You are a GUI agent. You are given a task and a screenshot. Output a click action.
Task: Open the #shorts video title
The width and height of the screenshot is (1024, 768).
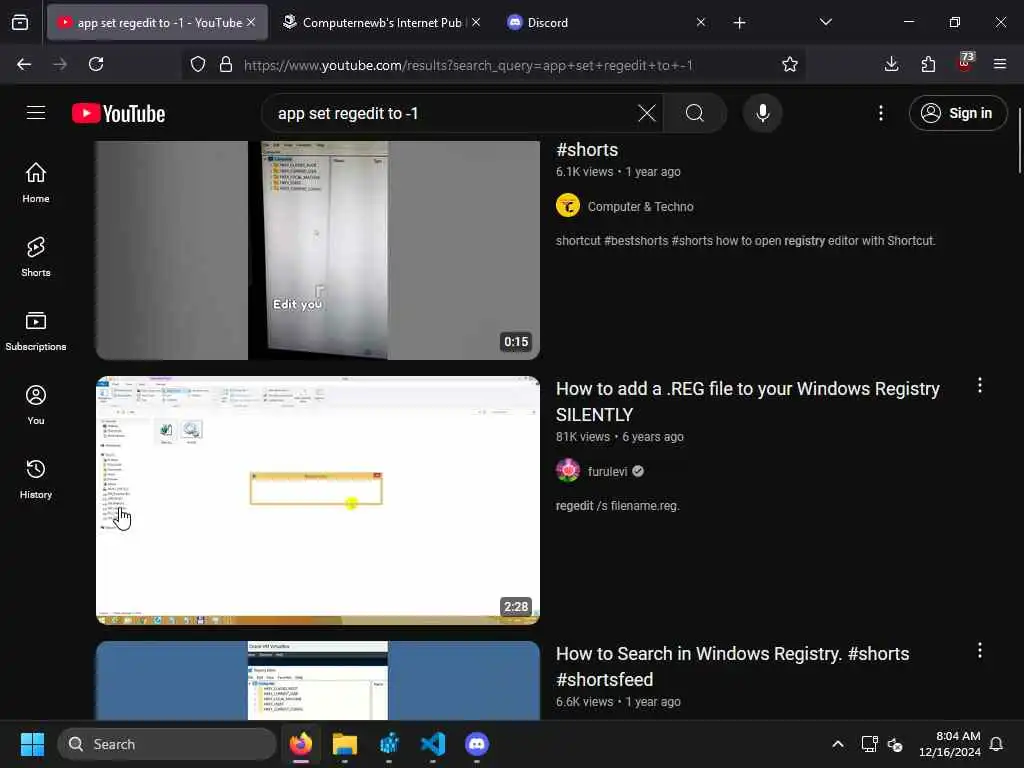(x=586, y=150)
